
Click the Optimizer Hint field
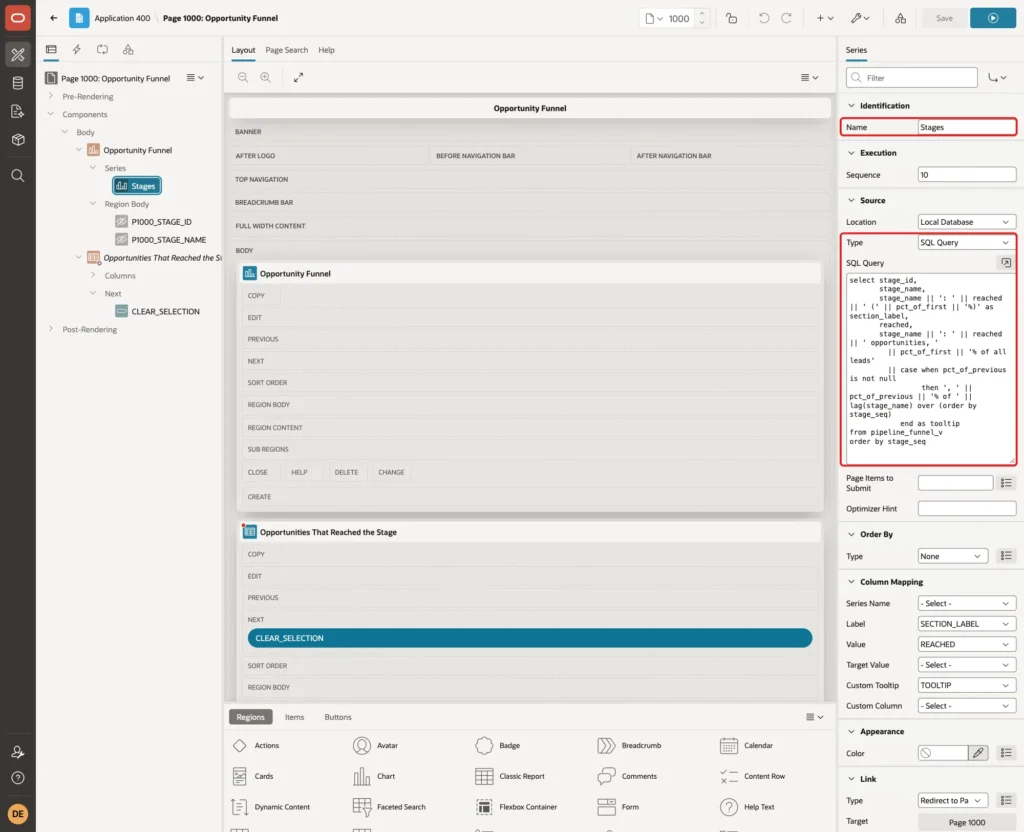pyautogui.click(x=967, y=509)
